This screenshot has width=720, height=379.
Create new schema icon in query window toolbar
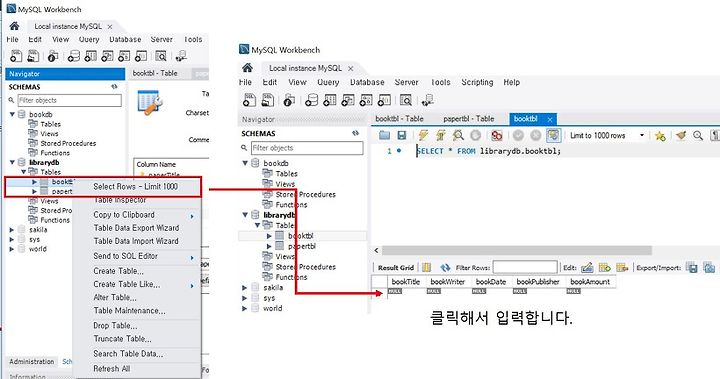point(311,100)
